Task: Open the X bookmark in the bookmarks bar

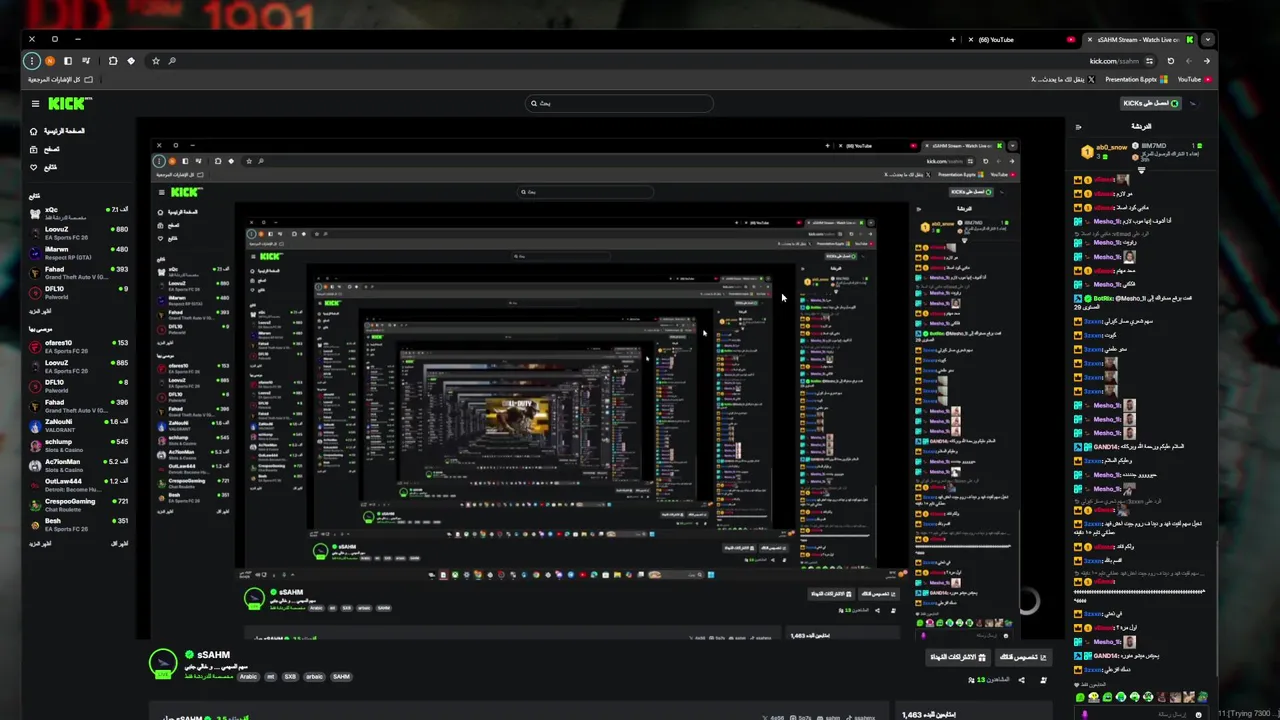Action: point(1062,79)
